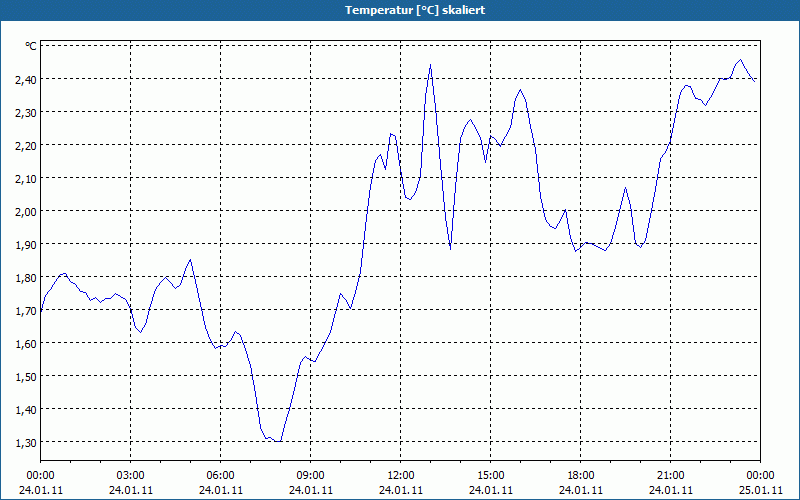Click the 12:00 time label
800x500 pixels.
401,476
